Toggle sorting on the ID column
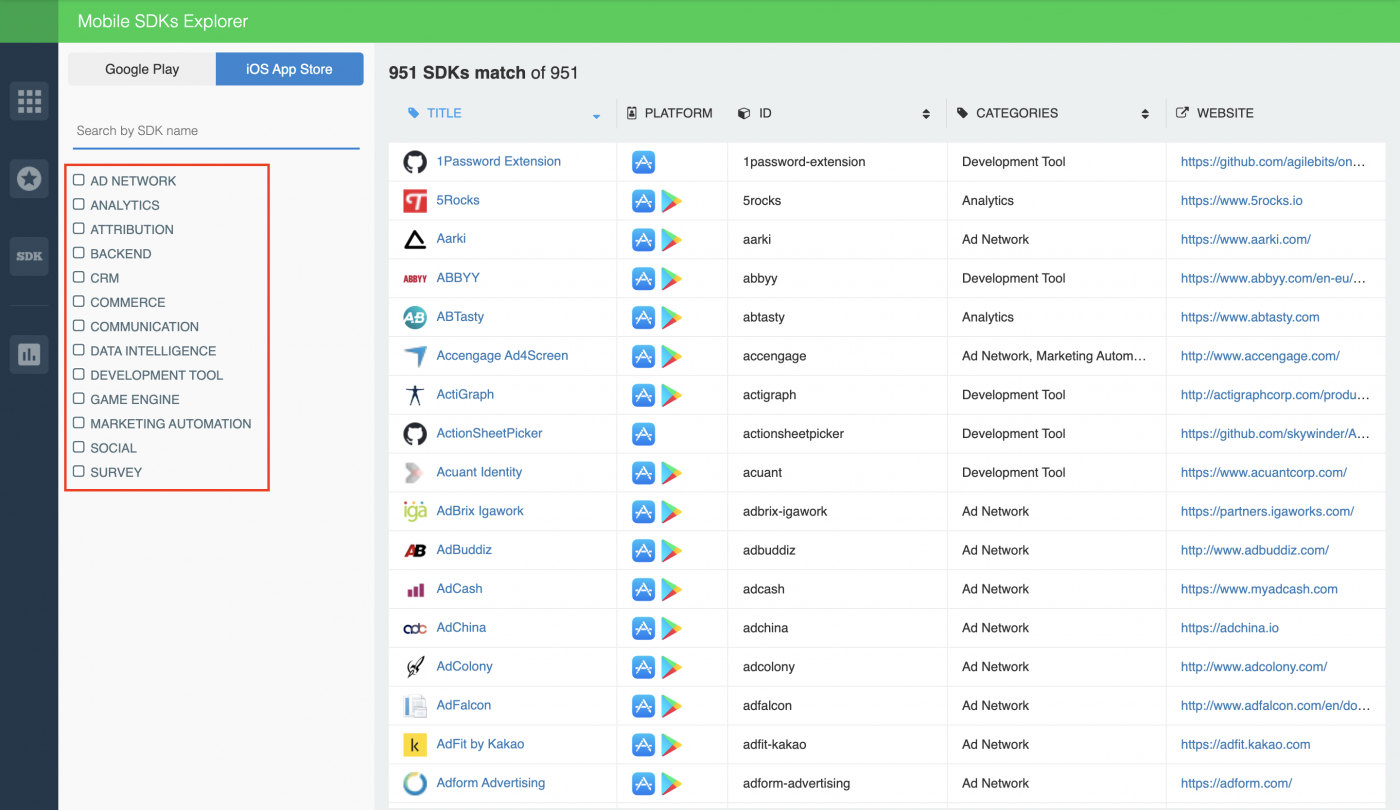 point(924,113)
